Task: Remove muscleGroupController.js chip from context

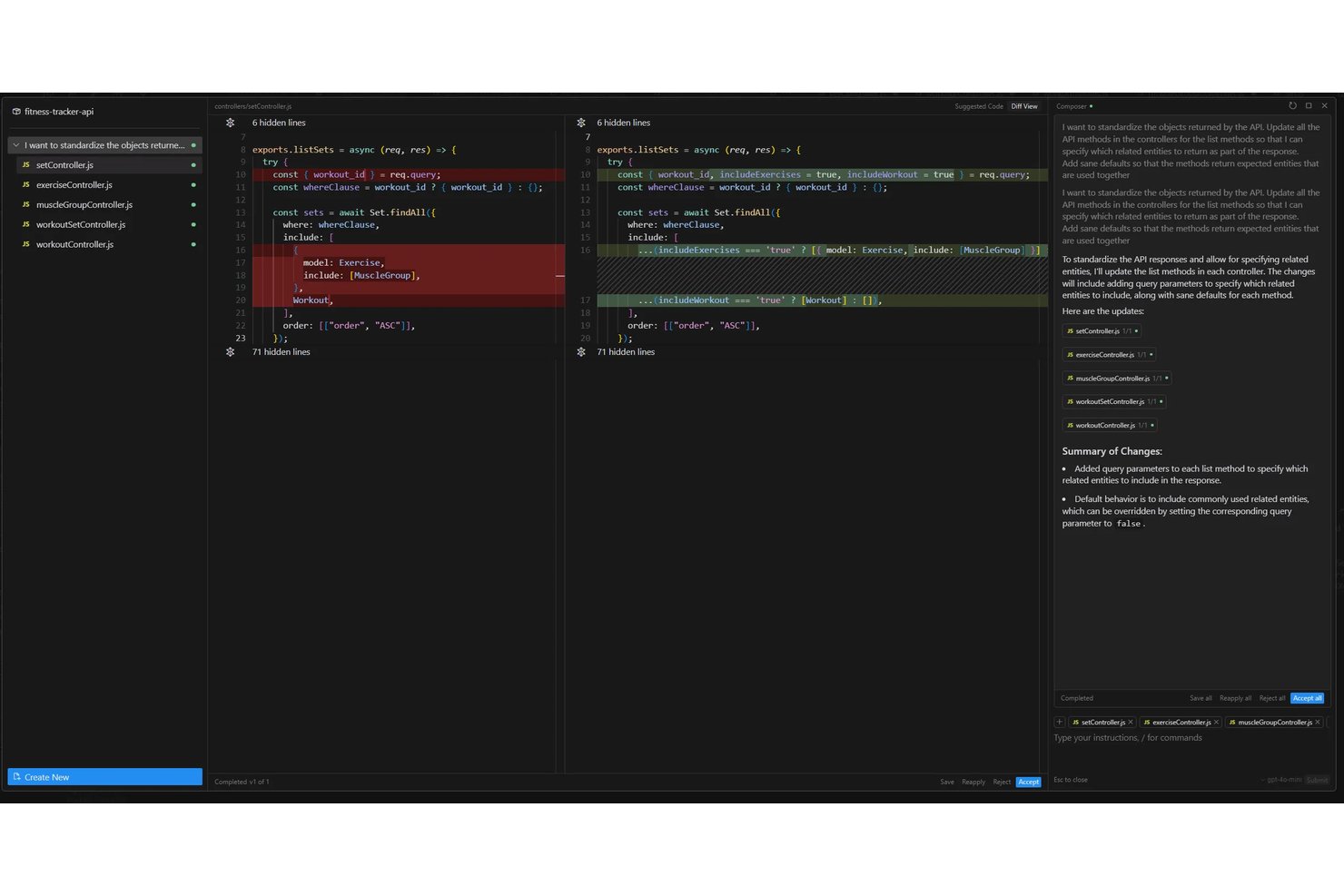Action: pyautogui.click(x=1318, y=723)
